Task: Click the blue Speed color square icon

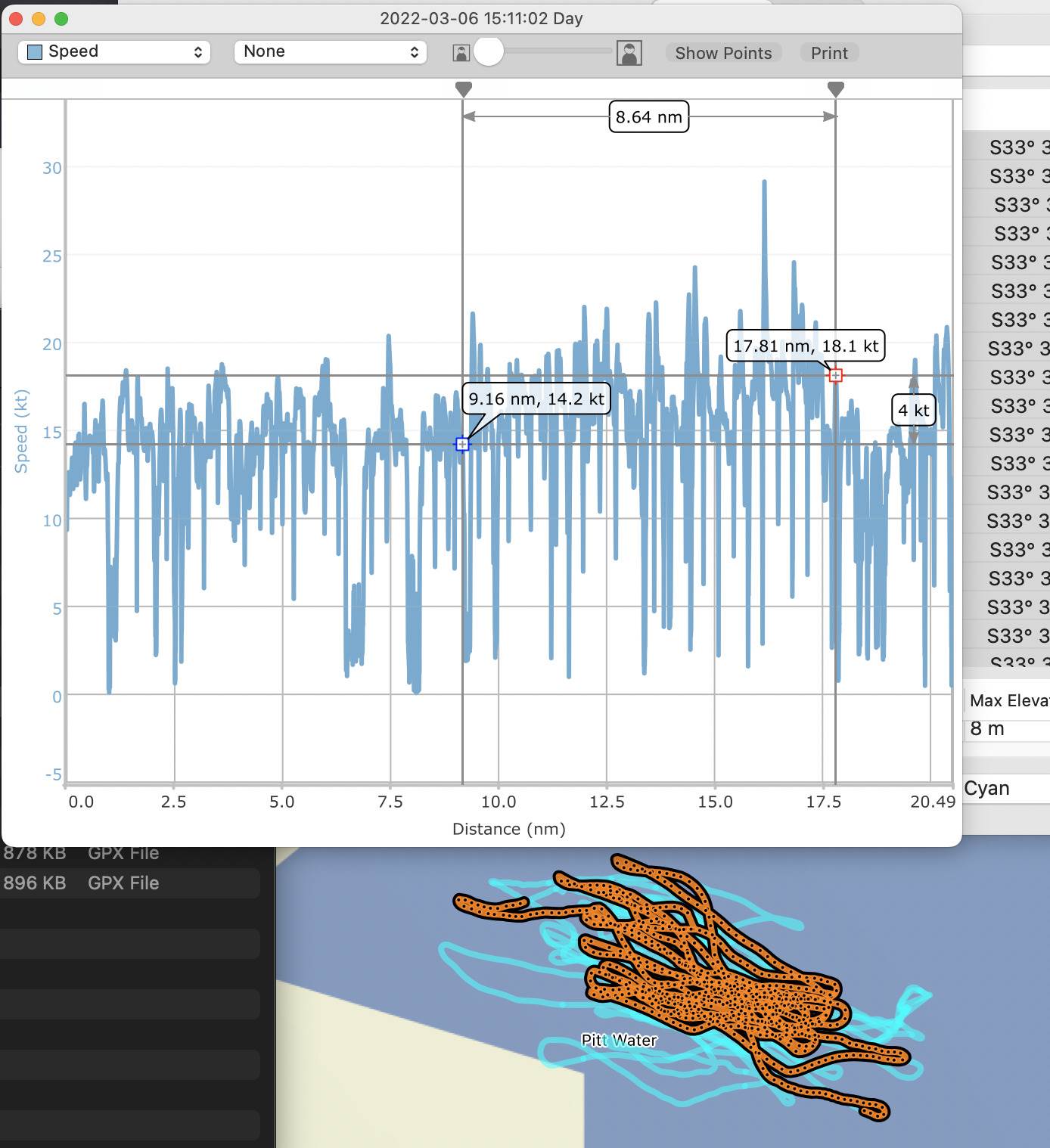Action: pos(34,51)
